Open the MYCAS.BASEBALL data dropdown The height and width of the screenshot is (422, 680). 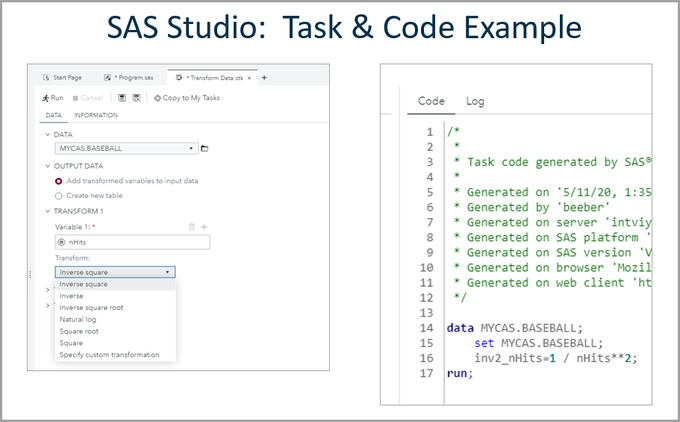126,148
